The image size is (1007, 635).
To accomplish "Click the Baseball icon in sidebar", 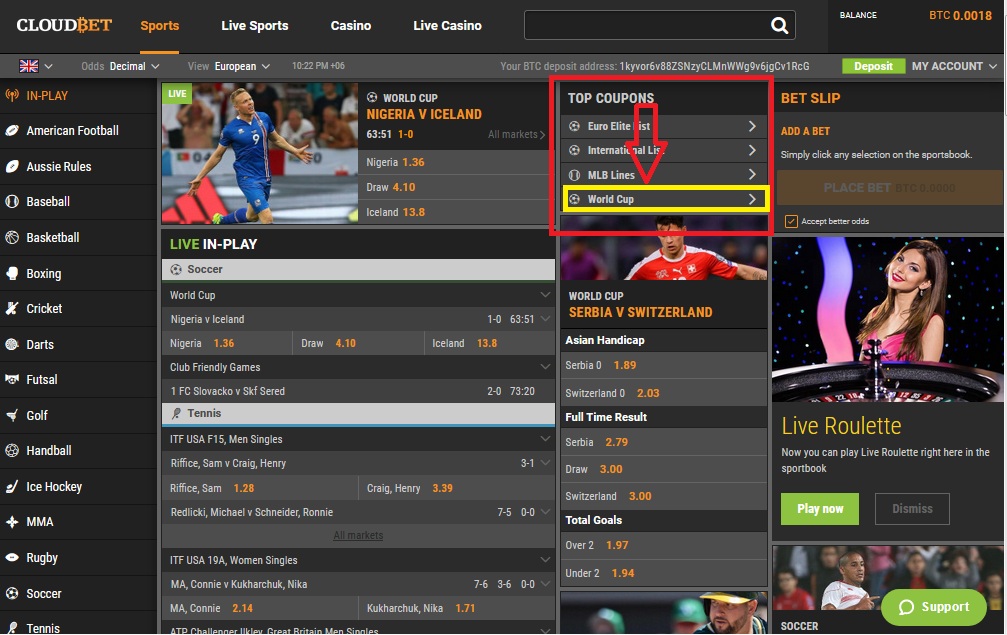I will [x=12, y=202].
